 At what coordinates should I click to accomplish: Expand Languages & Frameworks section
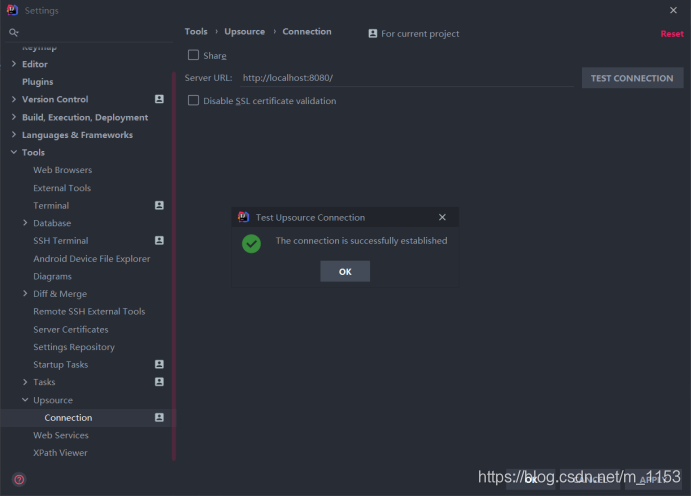click(x=14, y=134)
